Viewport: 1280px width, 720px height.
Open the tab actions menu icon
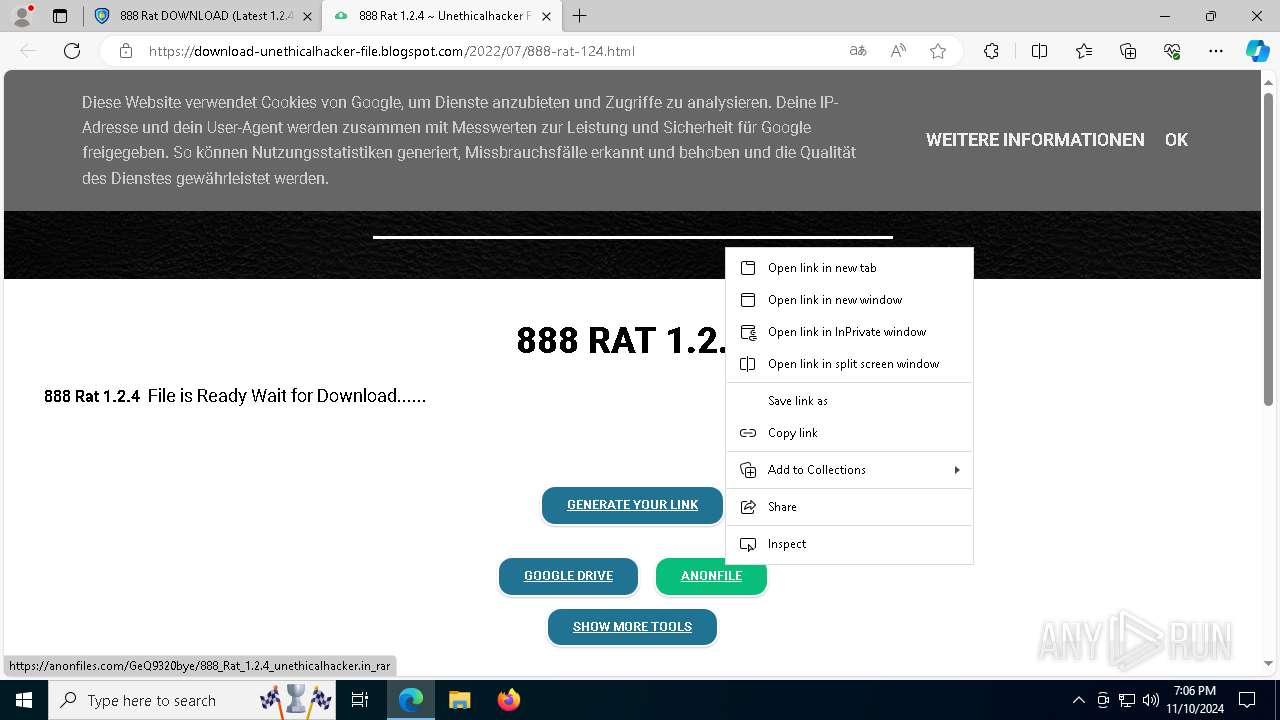pos(60,16)
